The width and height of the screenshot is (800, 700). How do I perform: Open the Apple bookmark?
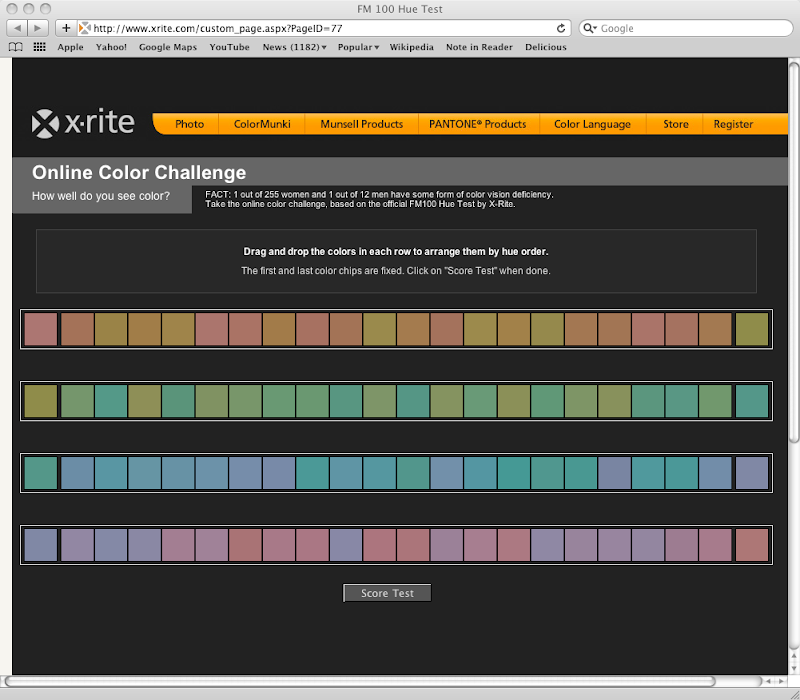70,47
